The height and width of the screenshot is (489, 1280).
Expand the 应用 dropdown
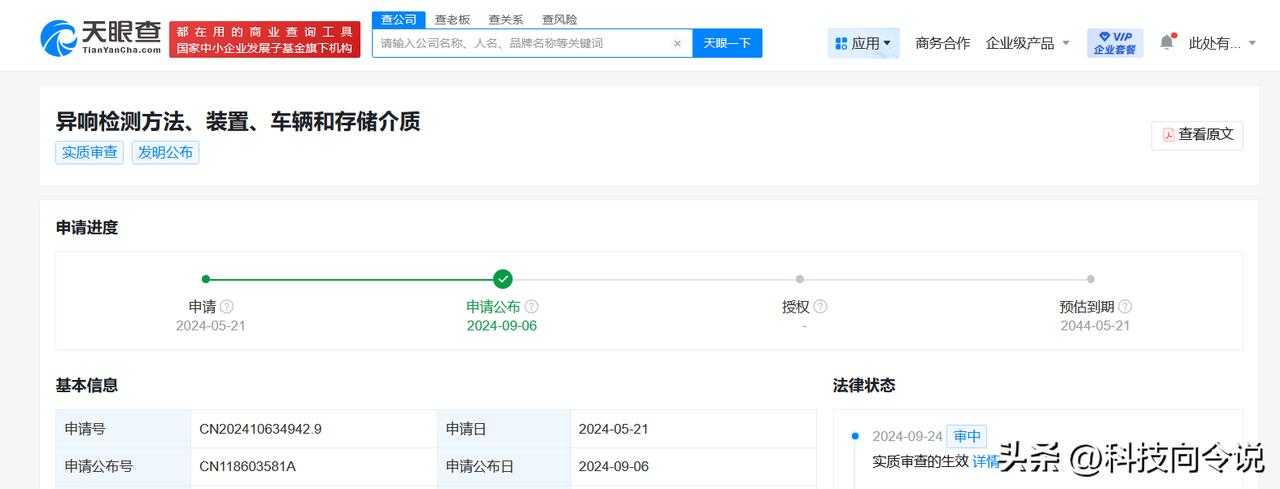(863, 43)
